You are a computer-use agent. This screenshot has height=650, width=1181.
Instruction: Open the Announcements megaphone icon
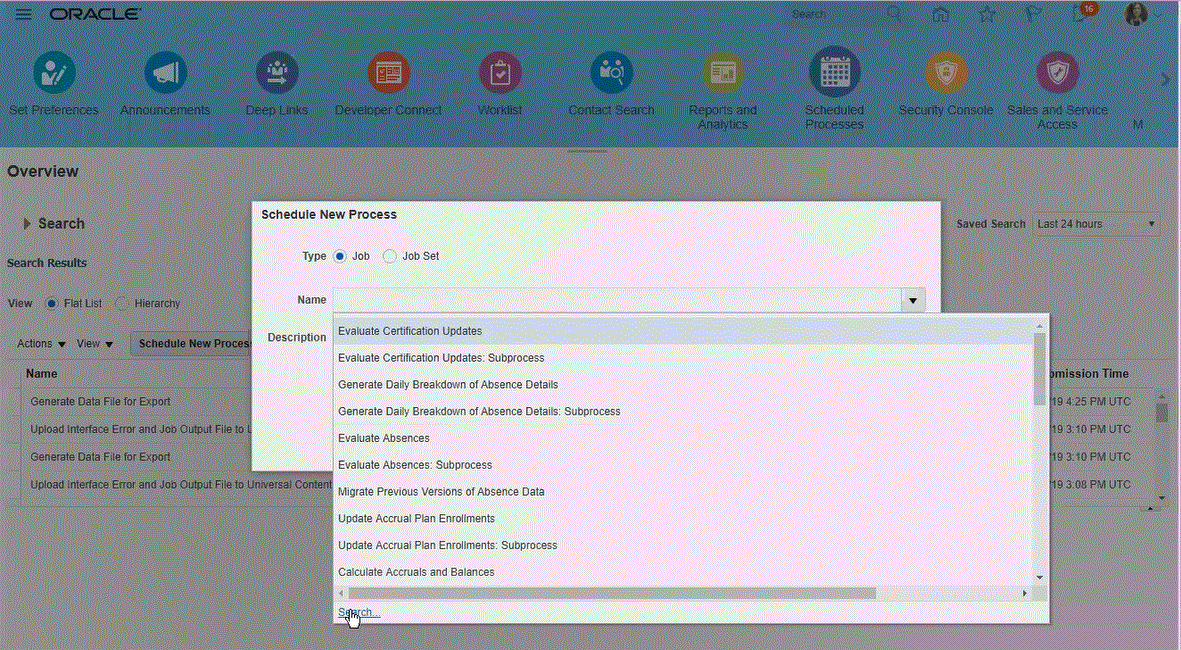tap(165, 73)
